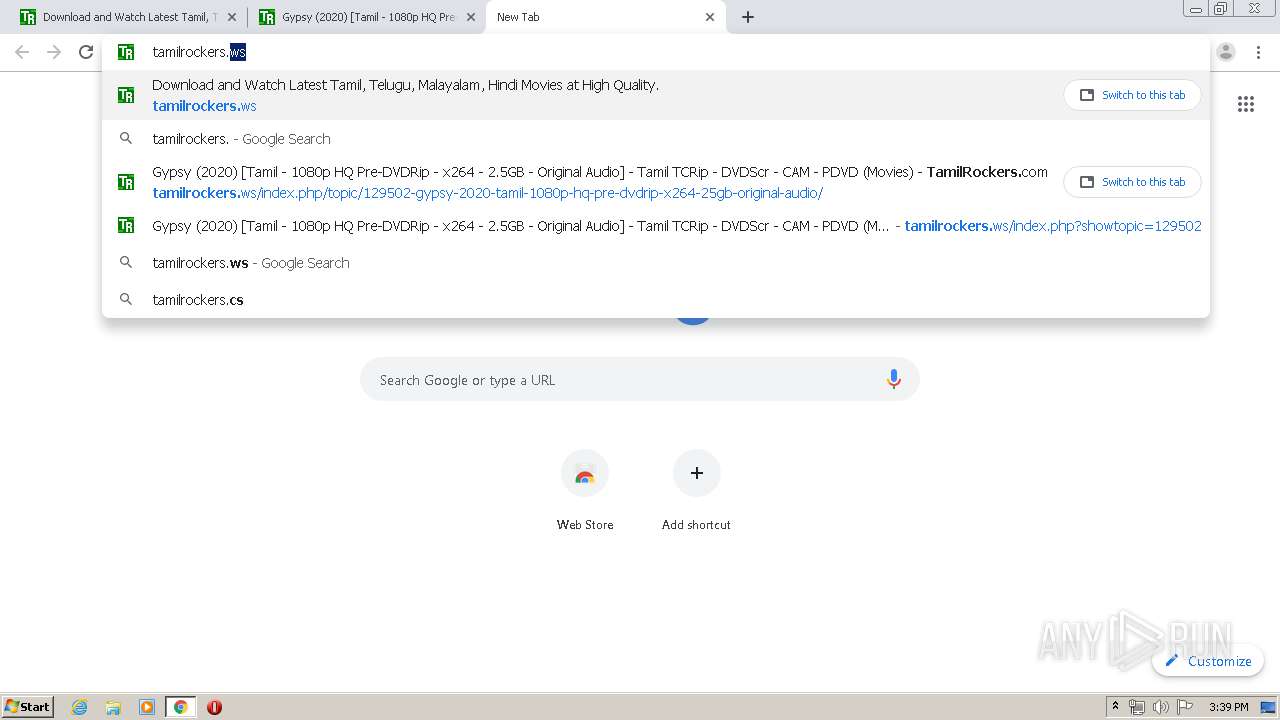The height and width of the screenshot is (720, 1280).
Task: Show hidden system tray icons
Action: click(1116, 707)
